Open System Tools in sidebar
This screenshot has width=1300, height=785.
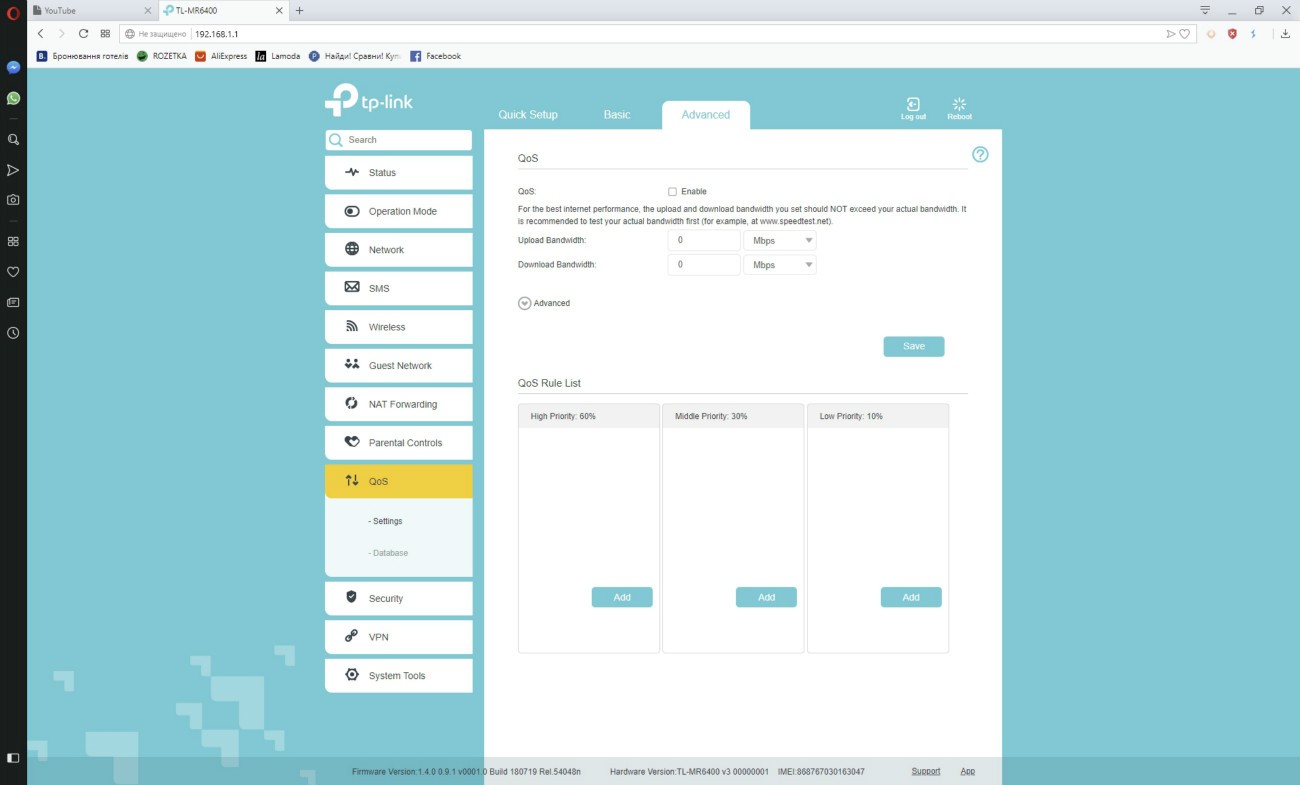[x=398, y=676]
